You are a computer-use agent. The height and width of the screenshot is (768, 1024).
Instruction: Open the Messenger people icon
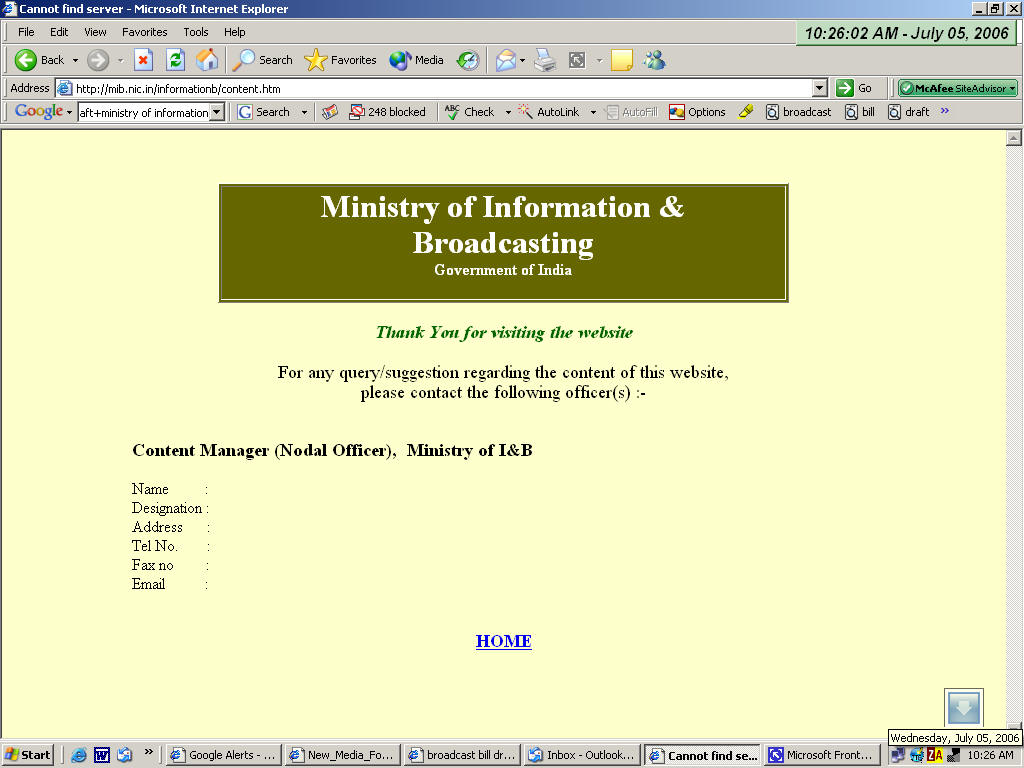(x=654, y=60)
